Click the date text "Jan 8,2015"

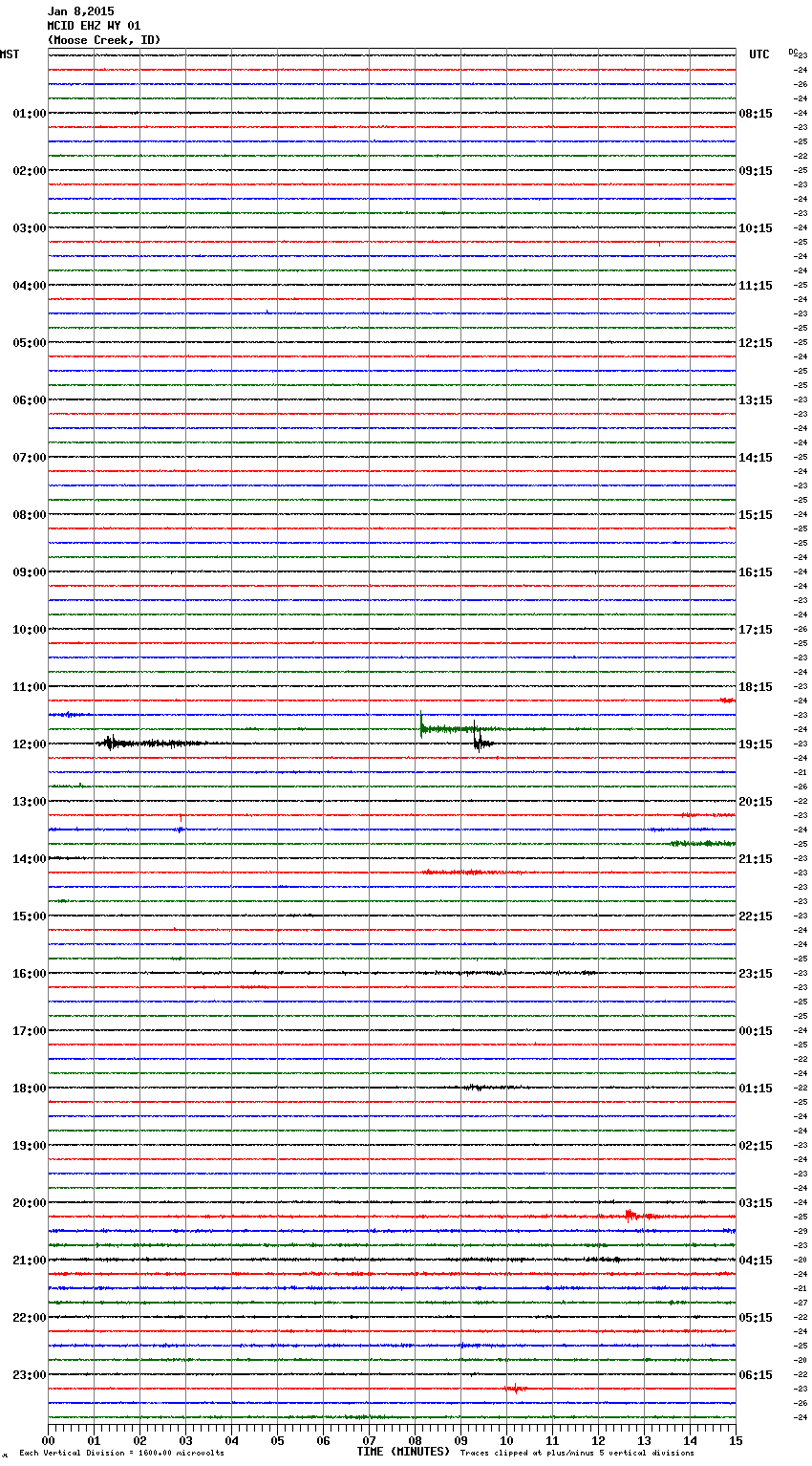coord(80,11)
